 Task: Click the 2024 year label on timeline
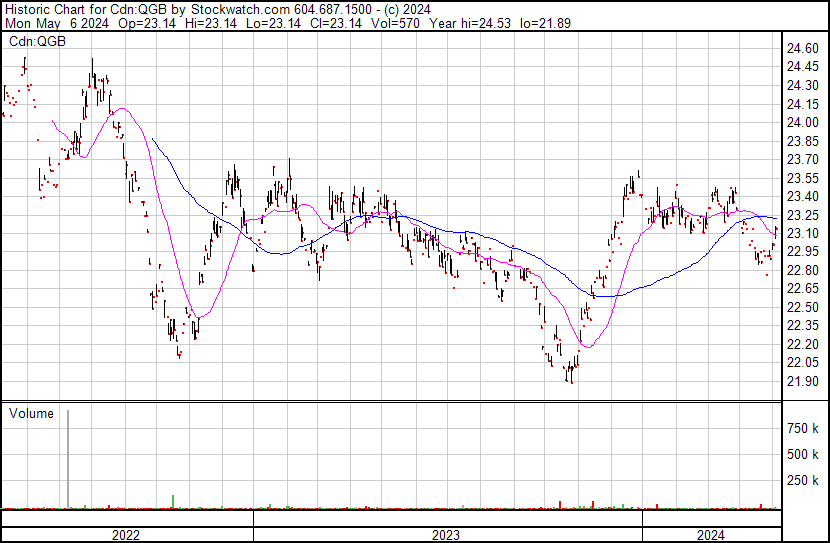[710, 535]
